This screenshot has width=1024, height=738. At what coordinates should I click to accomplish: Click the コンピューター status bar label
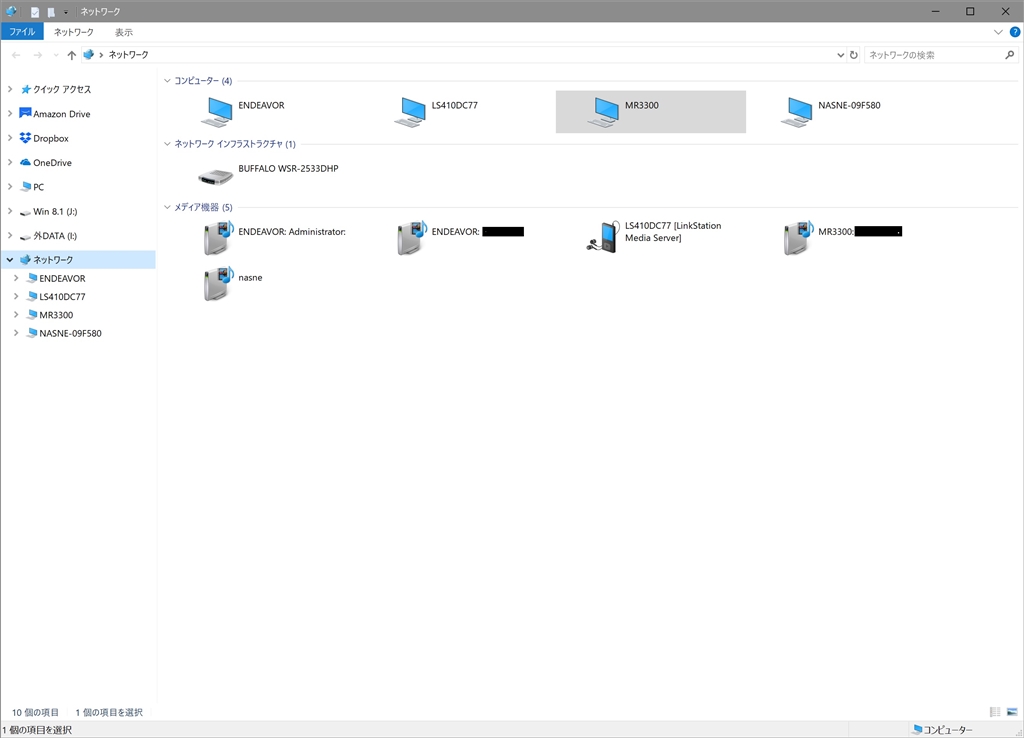pos(947,730)
